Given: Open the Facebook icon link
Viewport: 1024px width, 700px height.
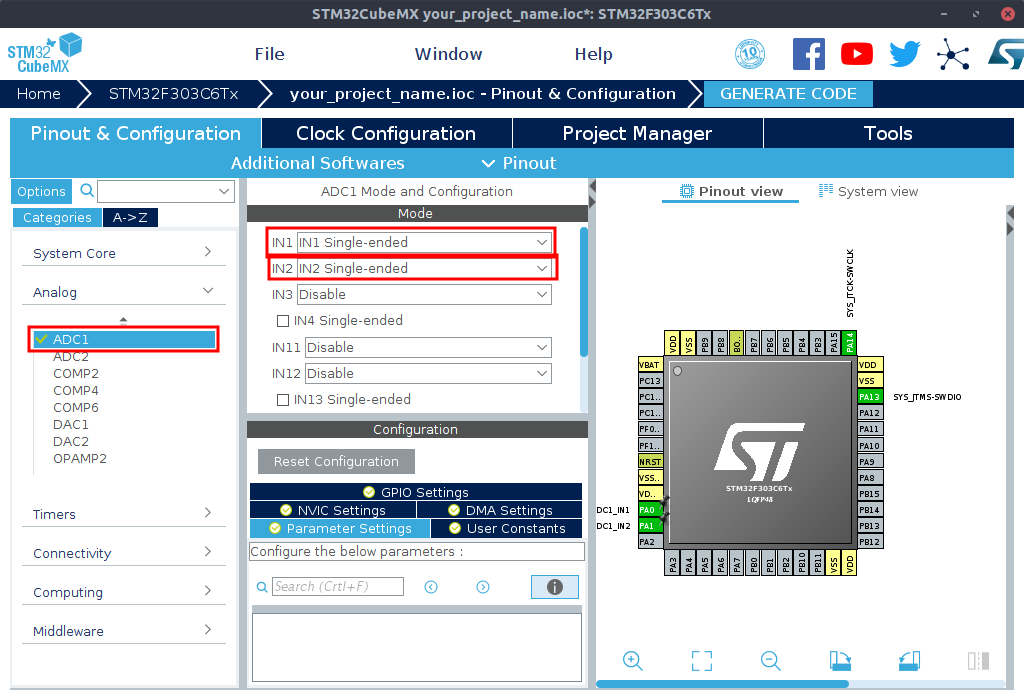Looking at the screenshot, I should click(808, 54).
